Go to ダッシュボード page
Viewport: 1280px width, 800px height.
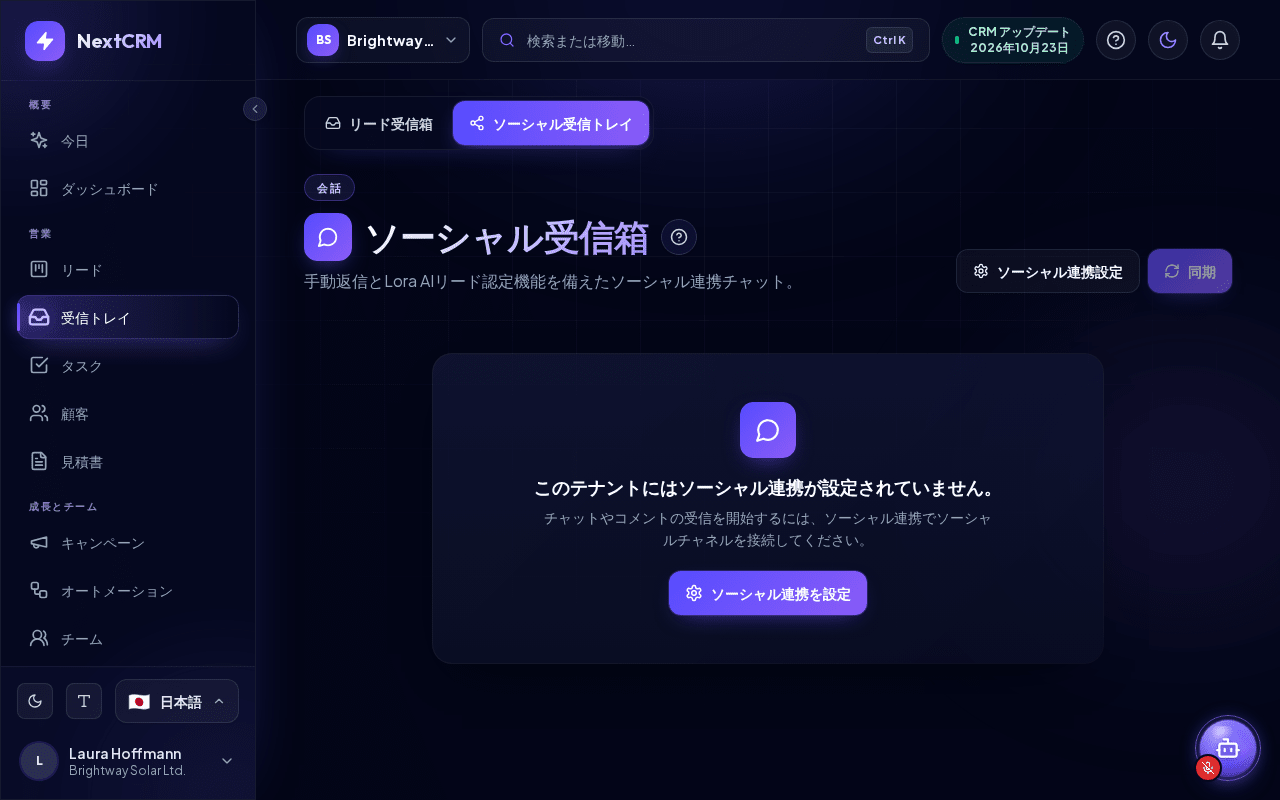click(128, 189)
